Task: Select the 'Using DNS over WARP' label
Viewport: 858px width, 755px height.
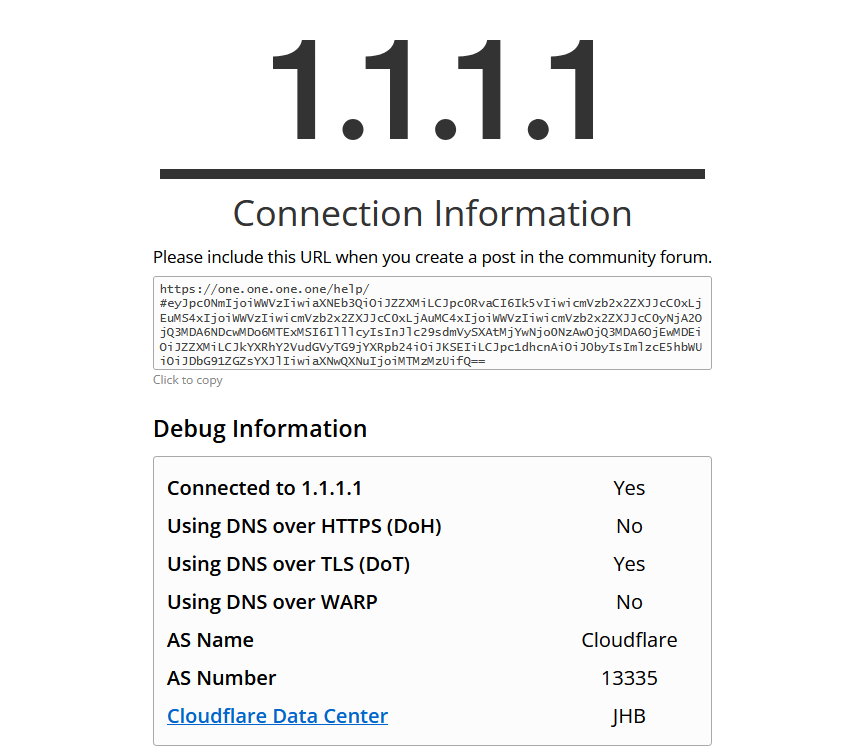Action: tap(272, 602)
